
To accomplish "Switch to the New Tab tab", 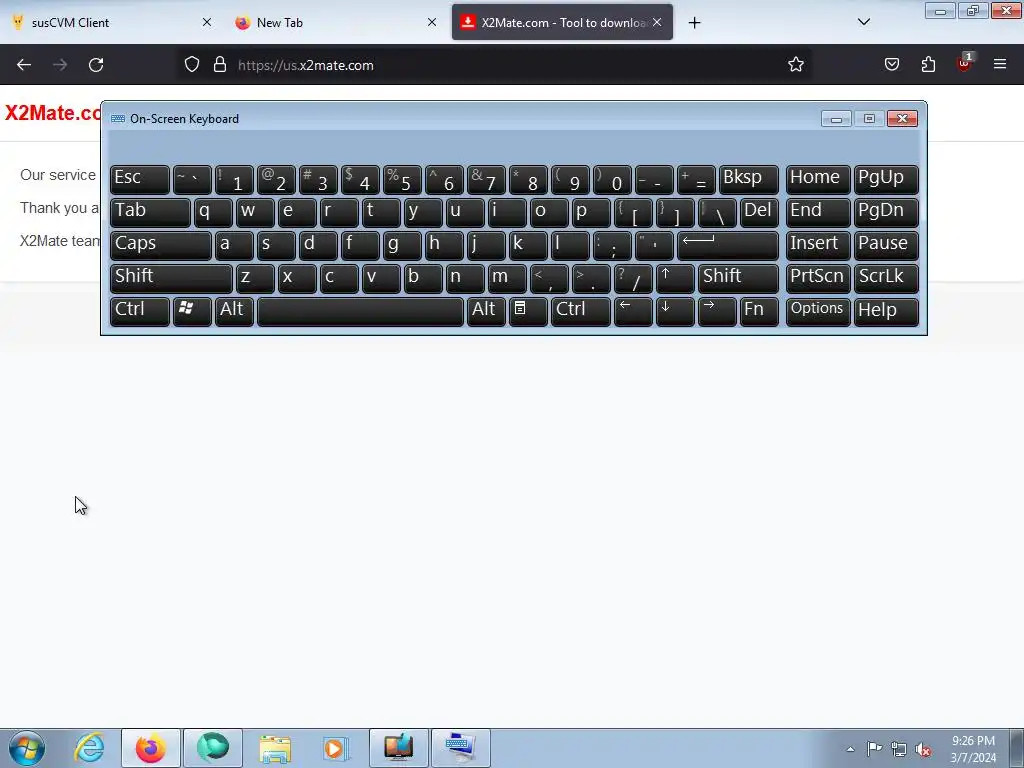I will coord(336,22).
